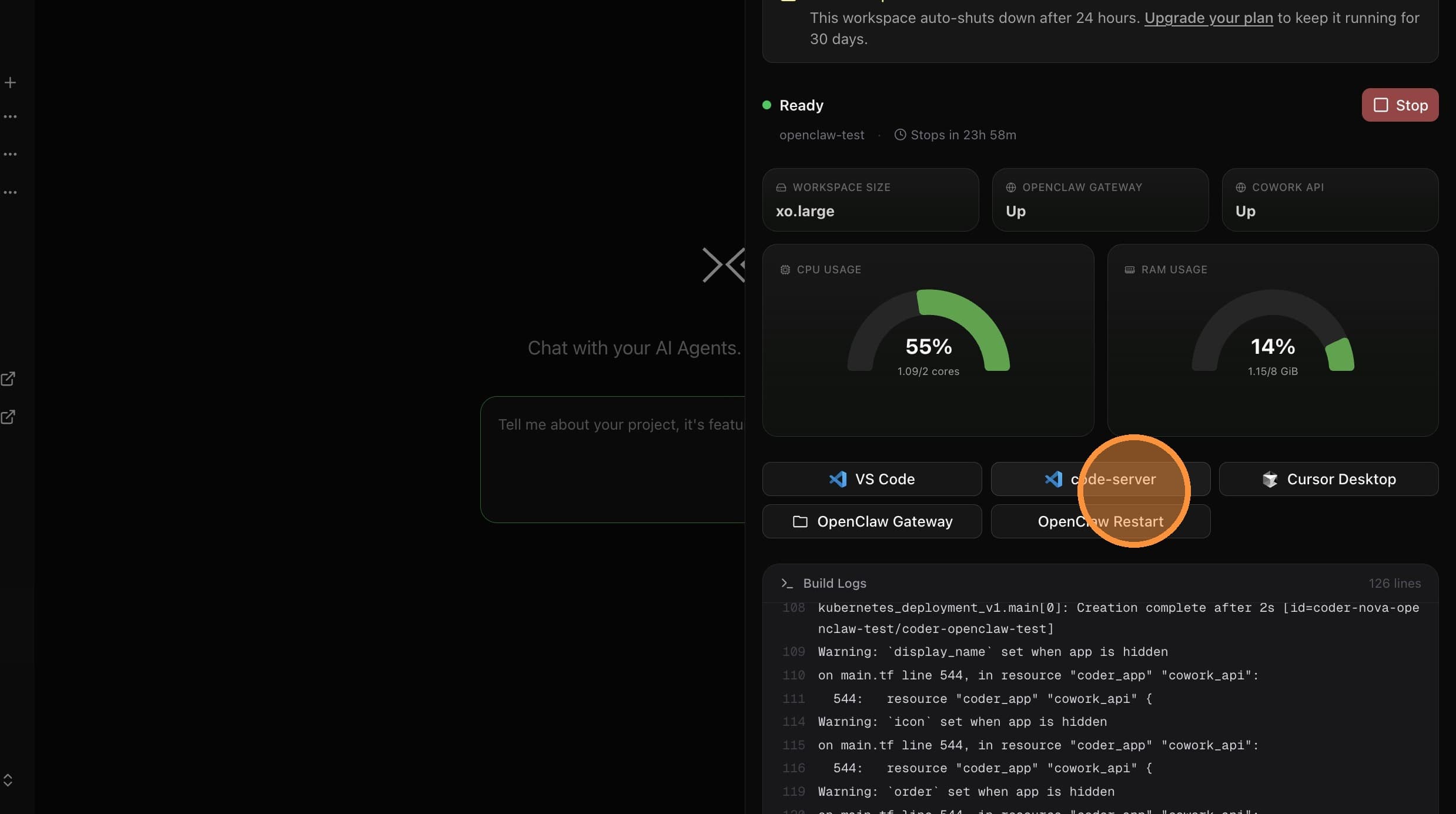Click the 1.09/2 cores text
The width and height of the screenshot is (1456, 814).
point(928,371)
